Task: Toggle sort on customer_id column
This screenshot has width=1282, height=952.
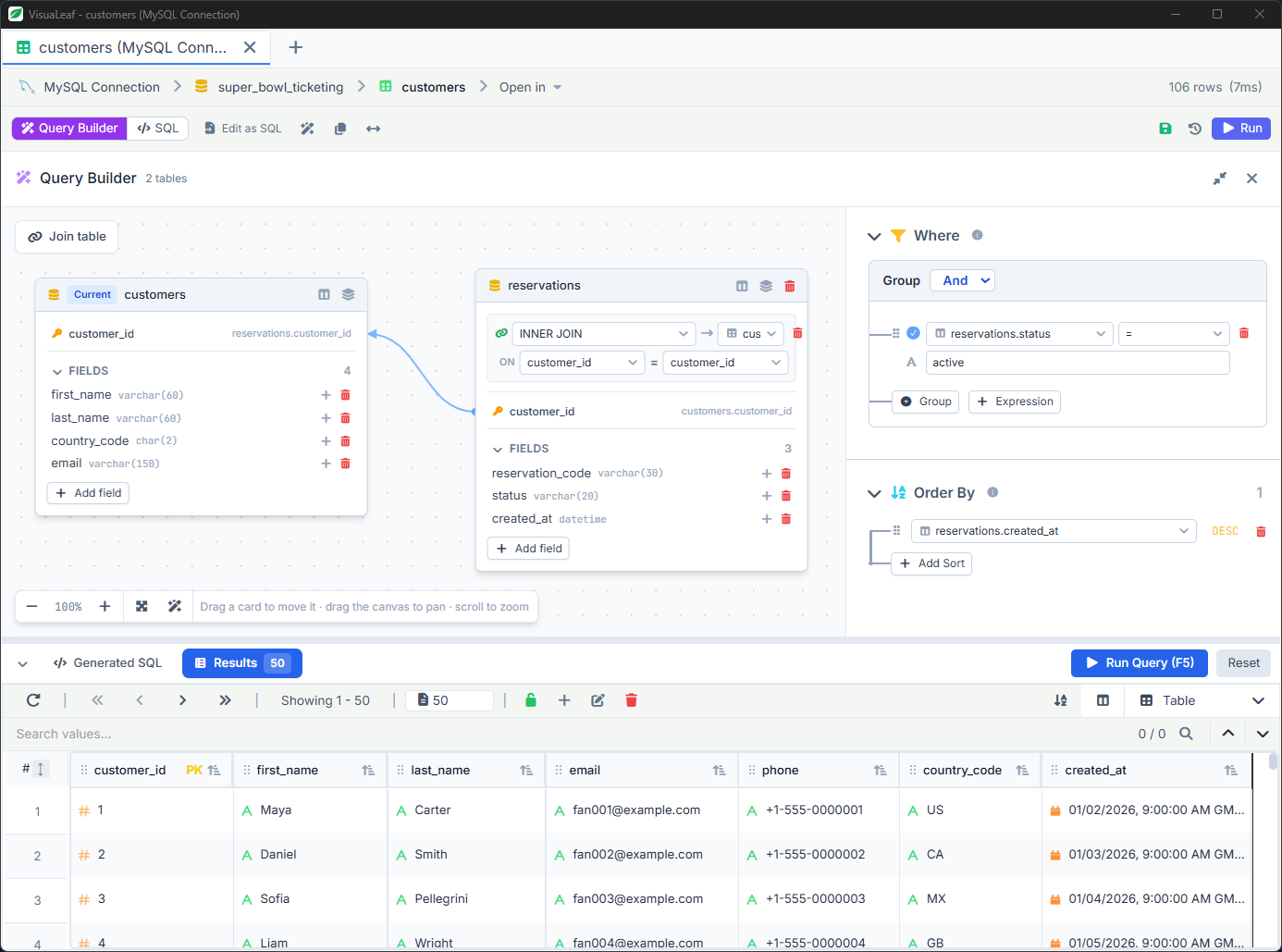Action: coord(215,770)
